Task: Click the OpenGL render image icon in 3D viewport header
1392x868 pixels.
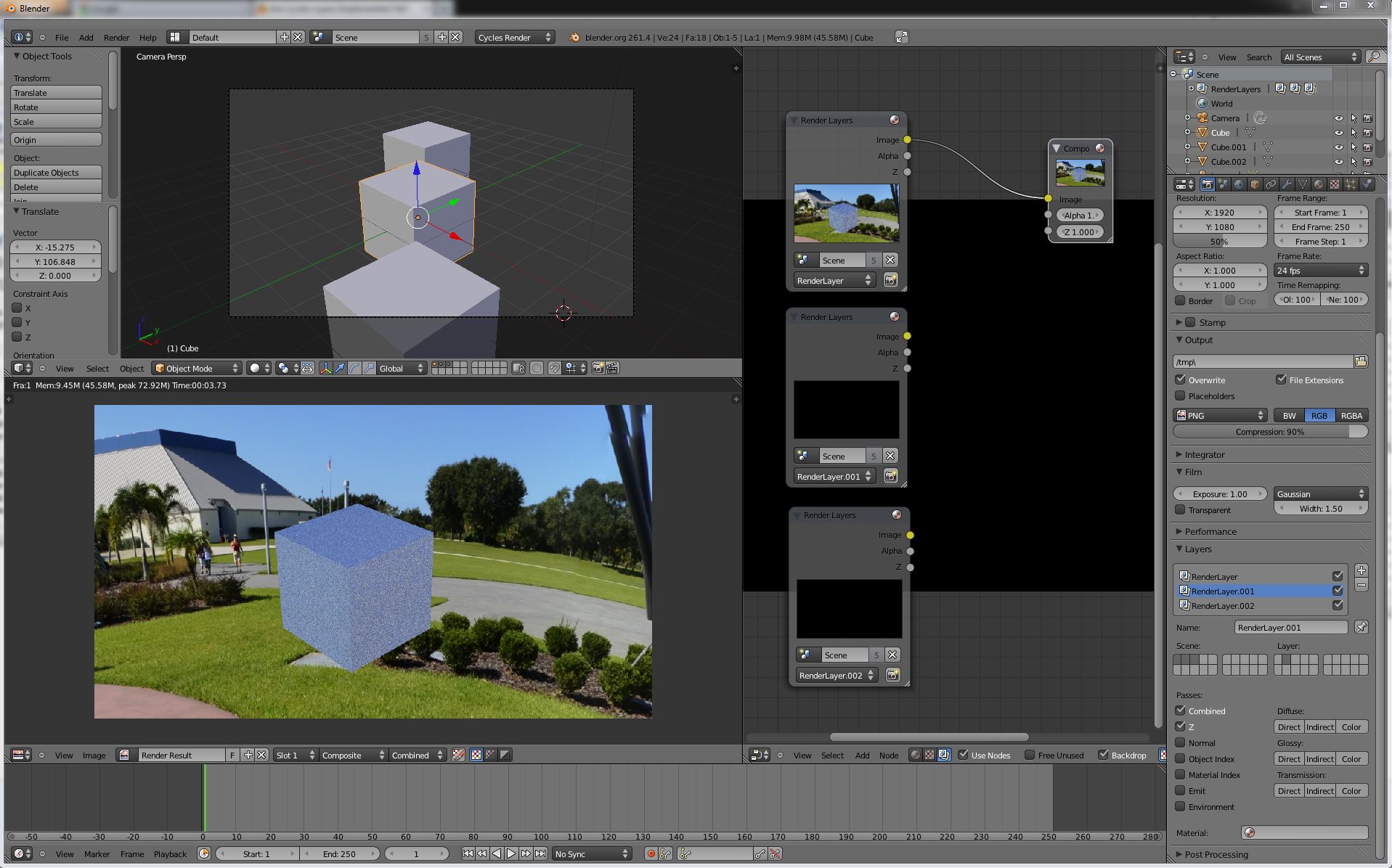Action: click(598, 369)
